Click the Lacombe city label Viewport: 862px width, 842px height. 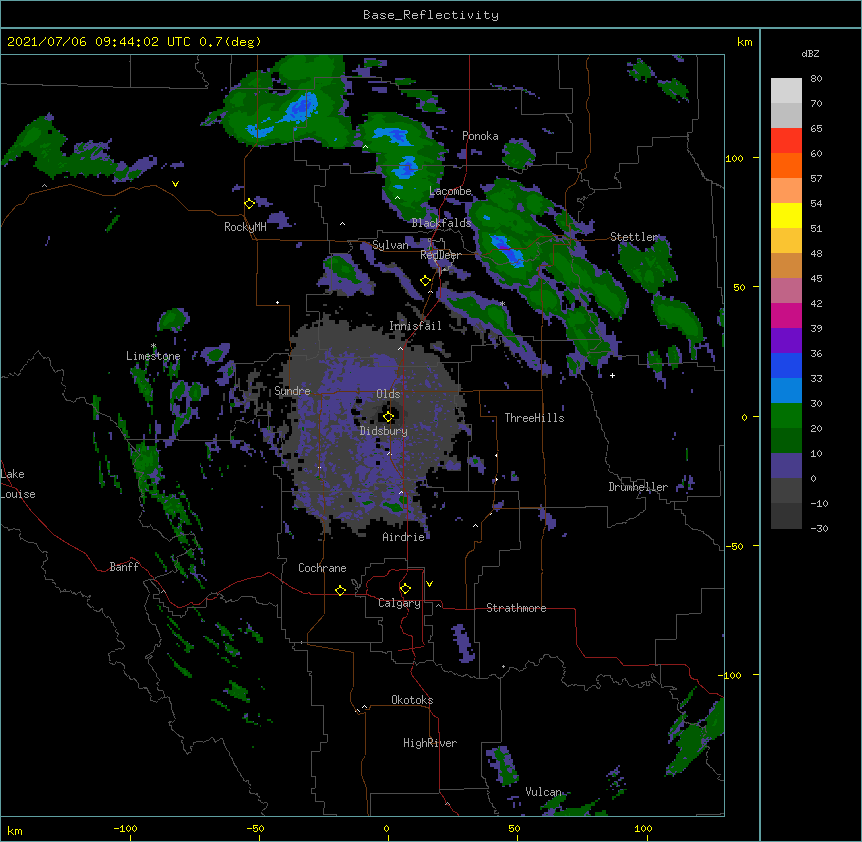tap(450, 191)
